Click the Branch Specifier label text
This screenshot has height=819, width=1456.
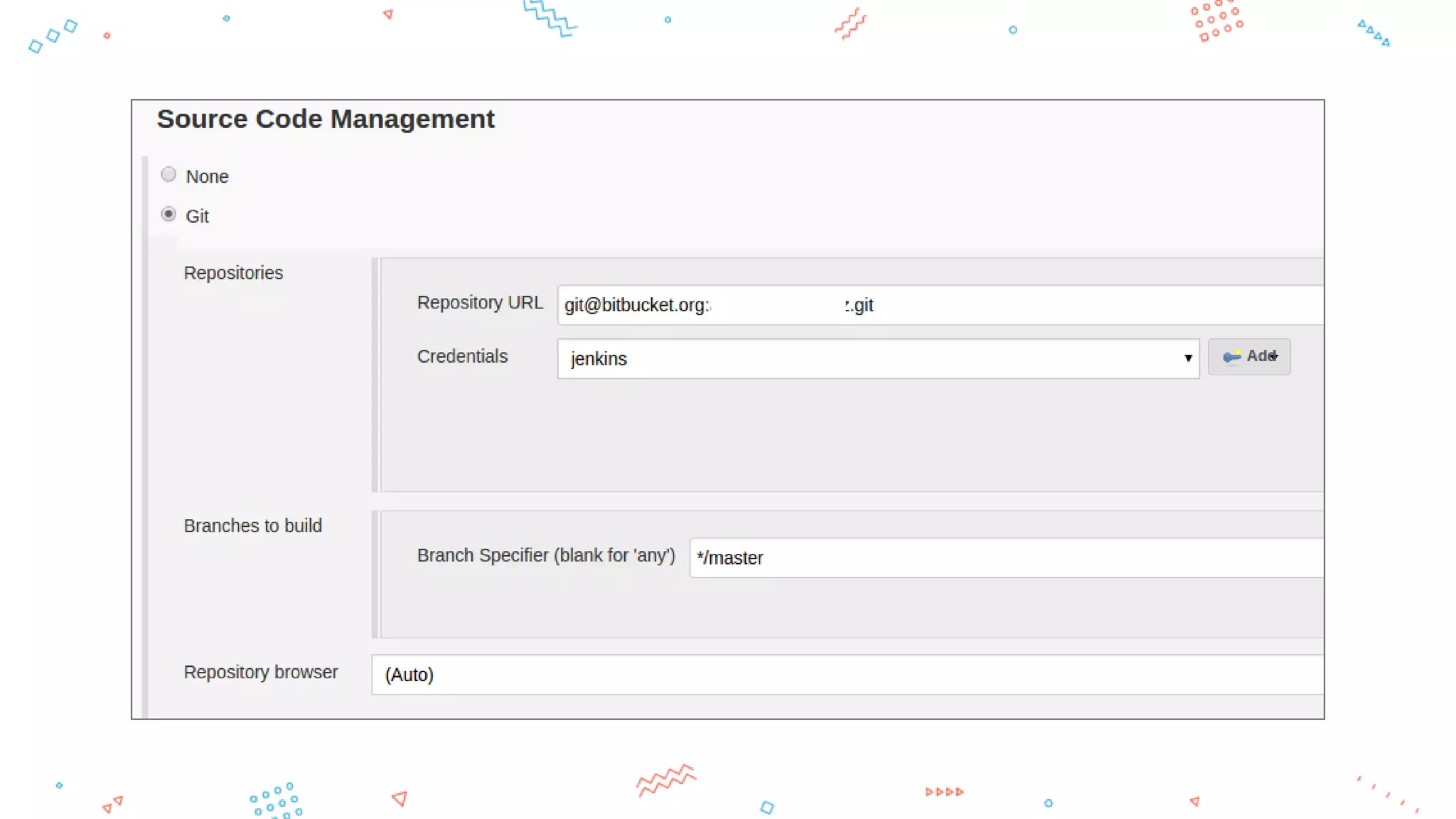[545, 555]
